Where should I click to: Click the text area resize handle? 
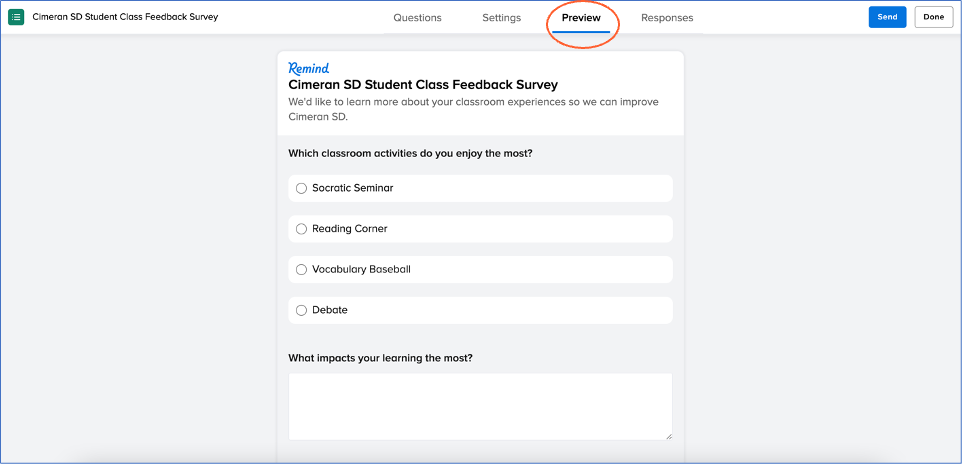(x=667, y=435)
